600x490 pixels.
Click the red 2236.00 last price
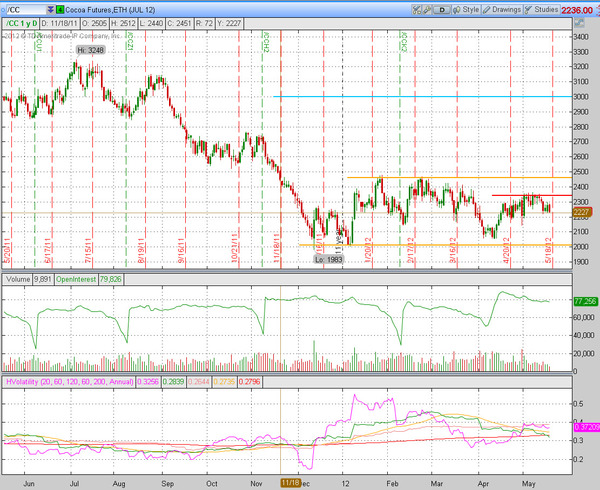[x=577, y=10]
